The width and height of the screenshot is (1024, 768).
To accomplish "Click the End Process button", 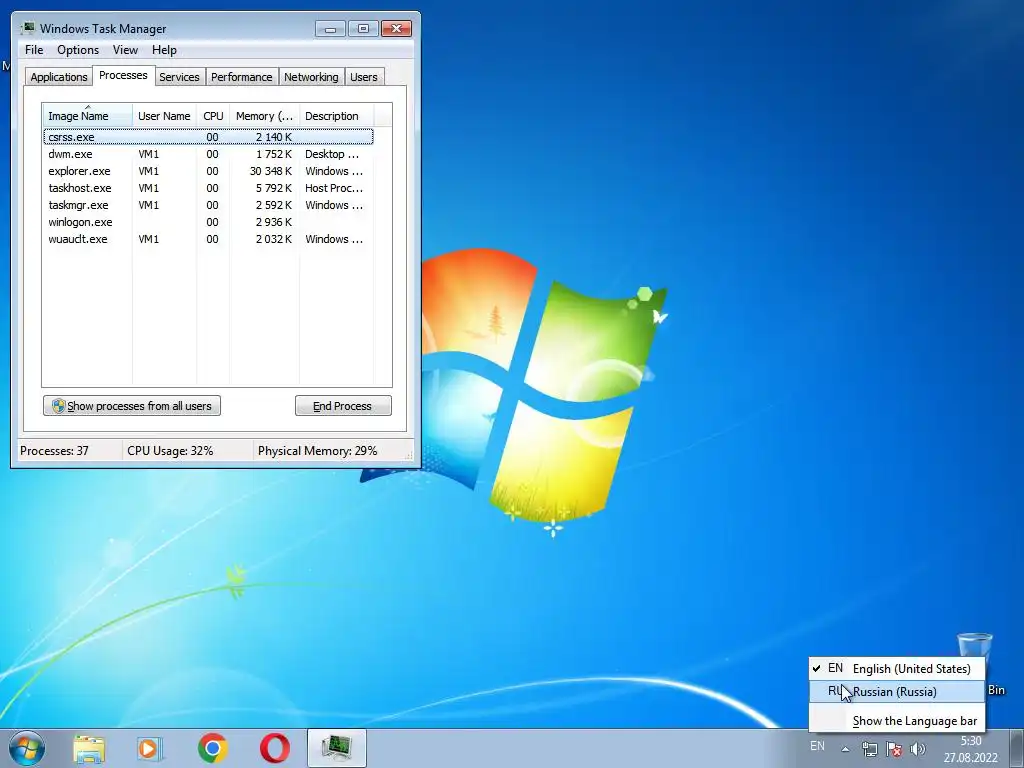I will click(343, 406).
